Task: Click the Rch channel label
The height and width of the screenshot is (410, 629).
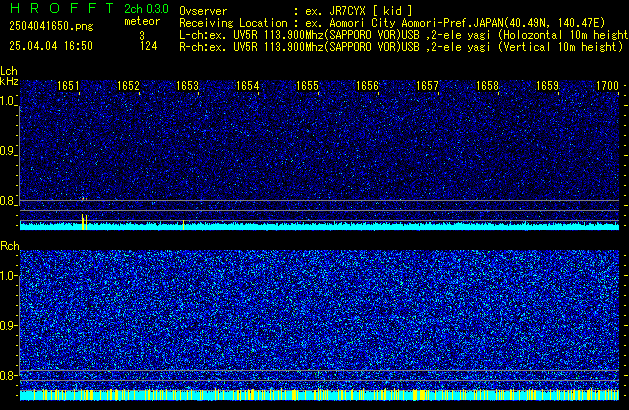Action: pos(10,246)
